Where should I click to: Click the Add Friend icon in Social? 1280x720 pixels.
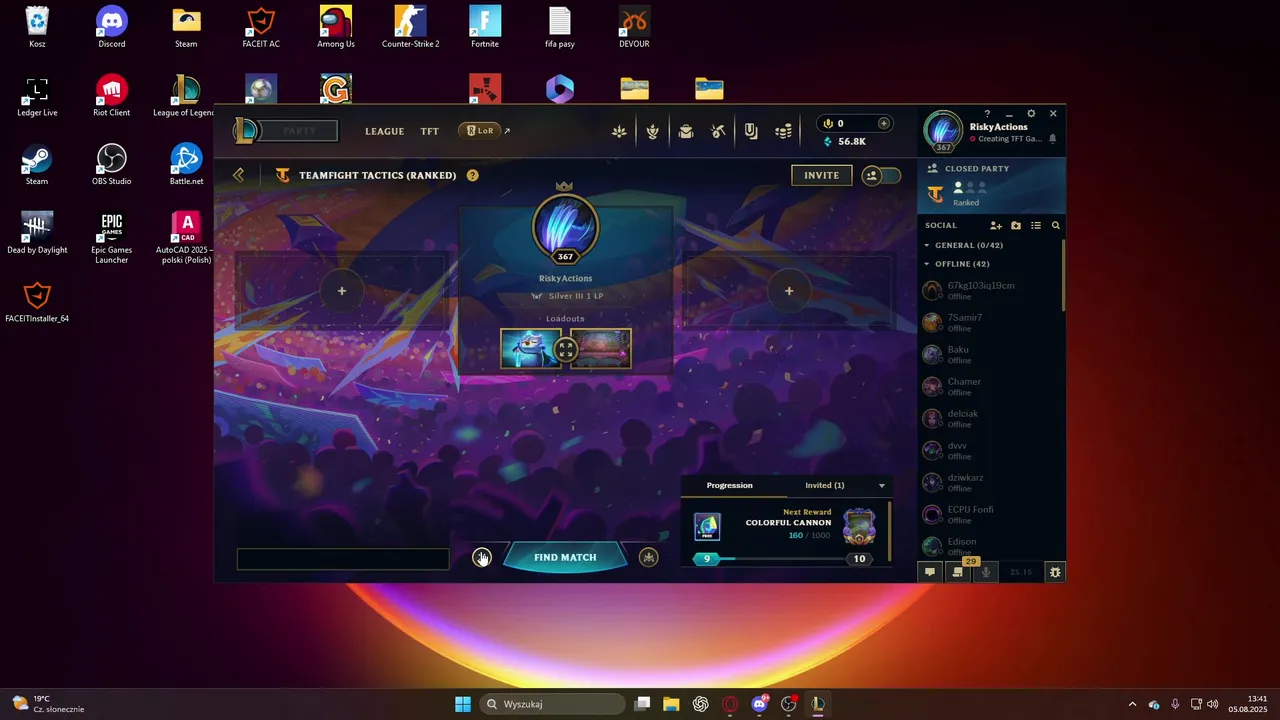click(x=996, y=226)
